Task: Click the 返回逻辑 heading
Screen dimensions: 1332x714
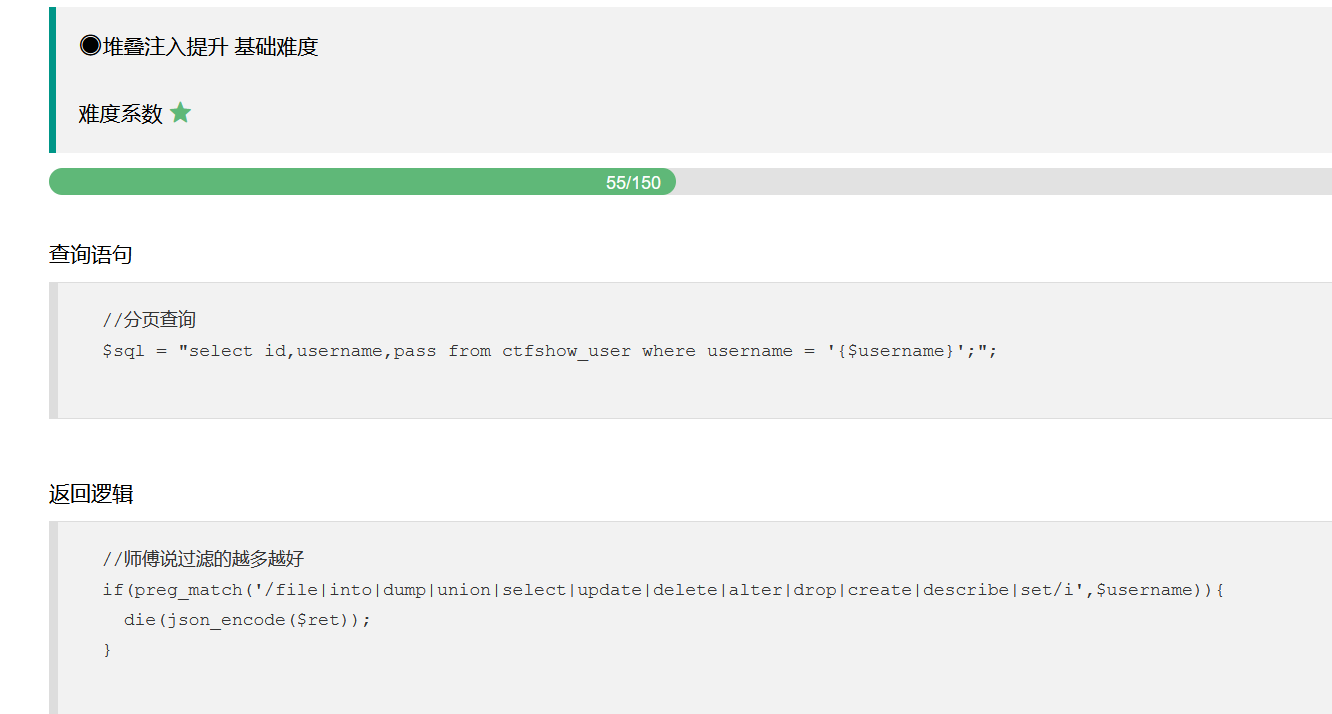Action: coord(91,494)
